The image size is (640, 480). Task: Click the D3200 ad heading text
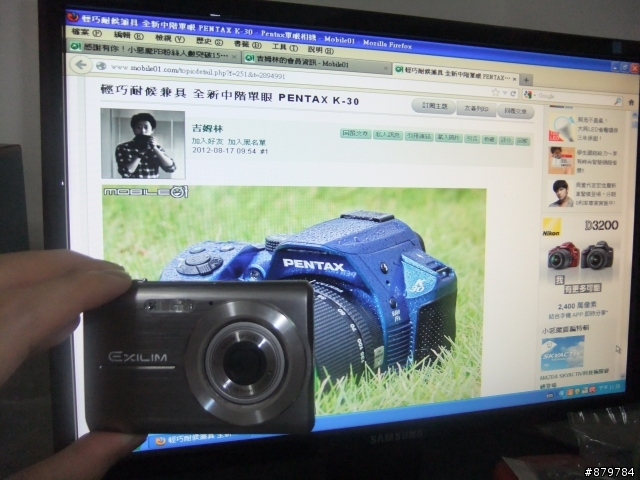click(x=602, y=225)
